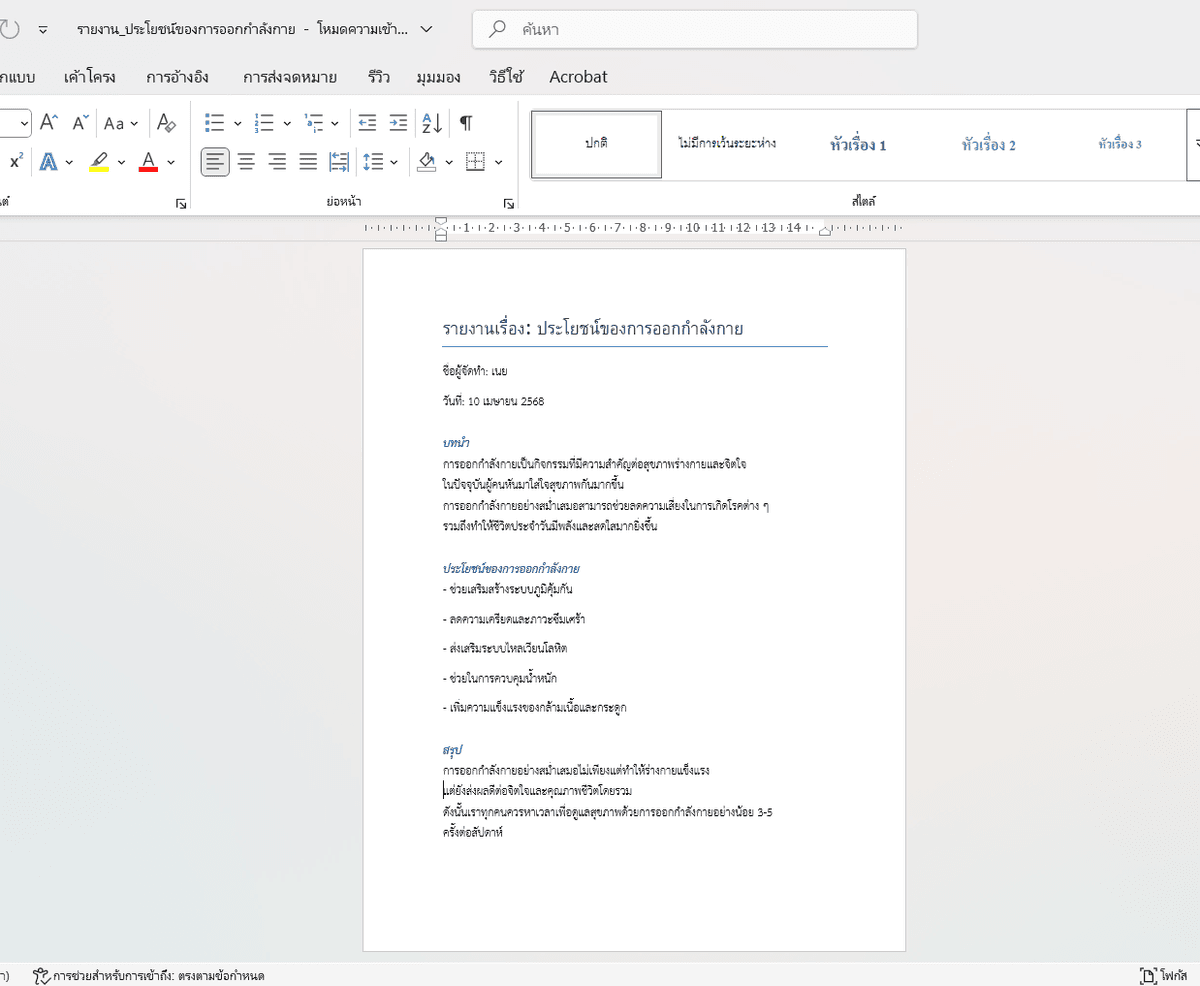This screenshot has width=1200, height=986.
Task: Toggle center alignment
Action: [x=246, y=162]
